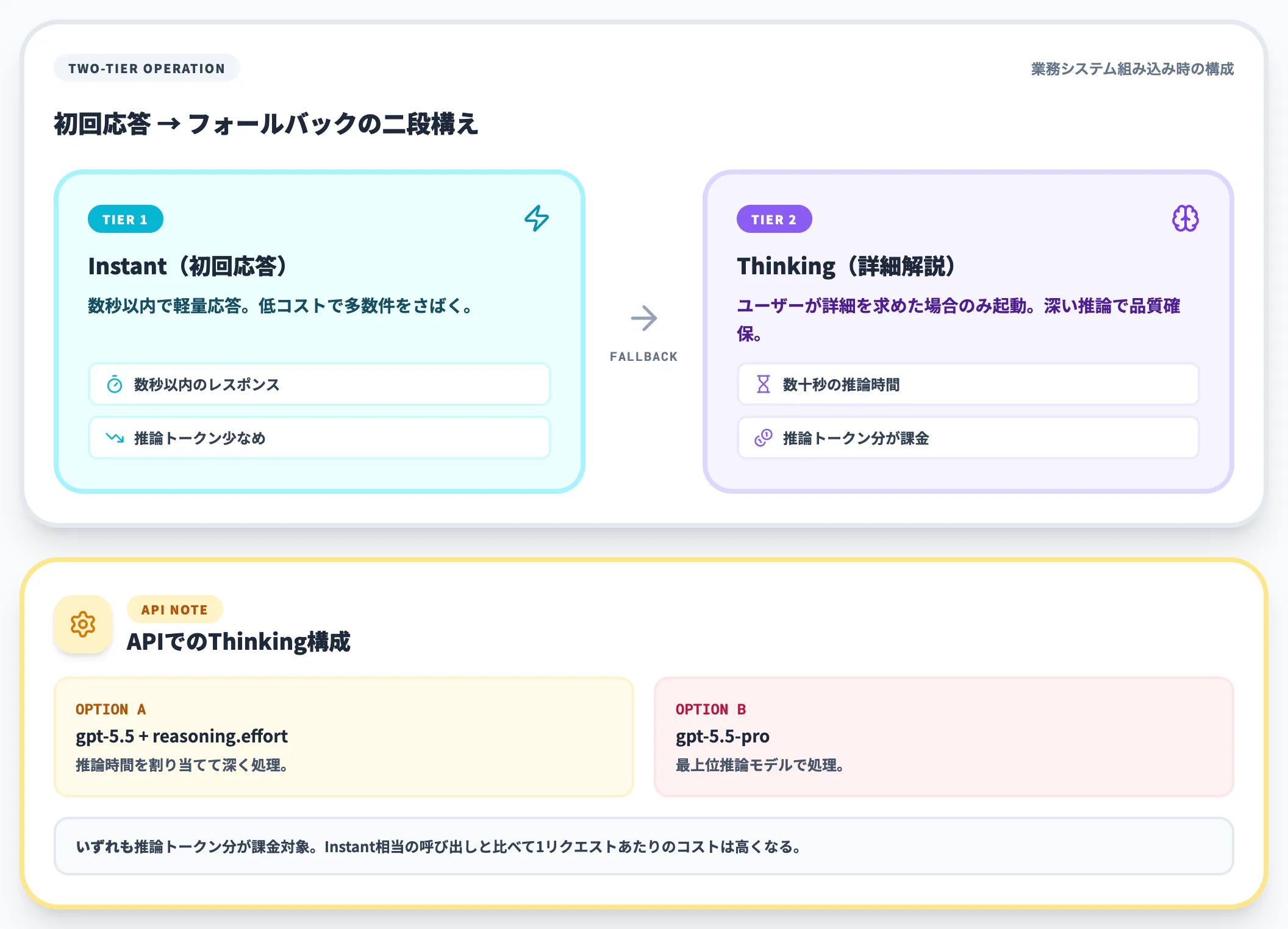
Task: Click the heading Instant（初回応答）
Action: pyautogui.click(x=187, y=266)
